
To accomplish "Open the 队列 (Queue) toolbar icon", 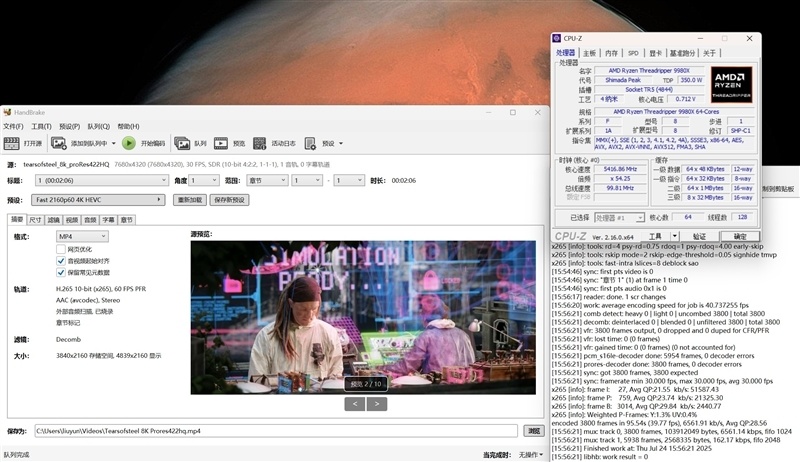I will click(185, 144).
